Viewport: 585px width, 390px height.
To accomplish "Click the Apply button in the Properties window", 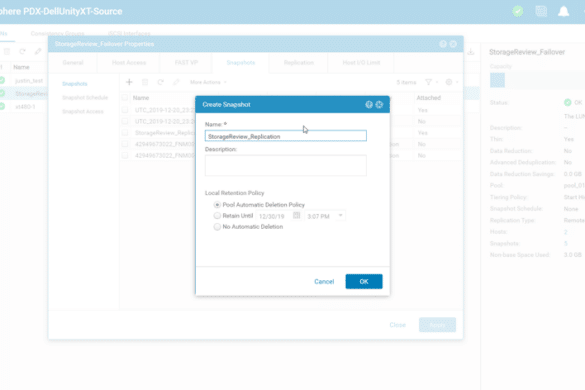I will tap(437, 325).
